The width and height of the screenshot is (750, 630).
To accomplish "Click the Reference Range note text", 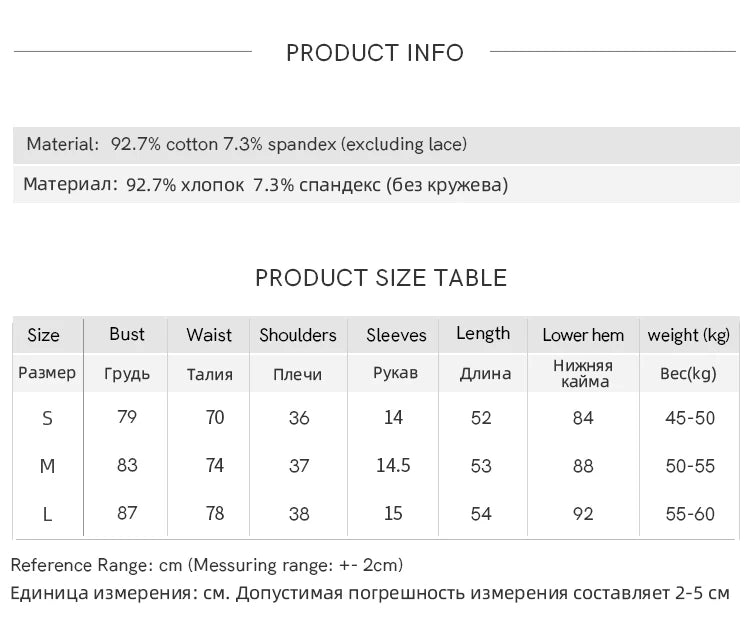I will click(207, 565).
